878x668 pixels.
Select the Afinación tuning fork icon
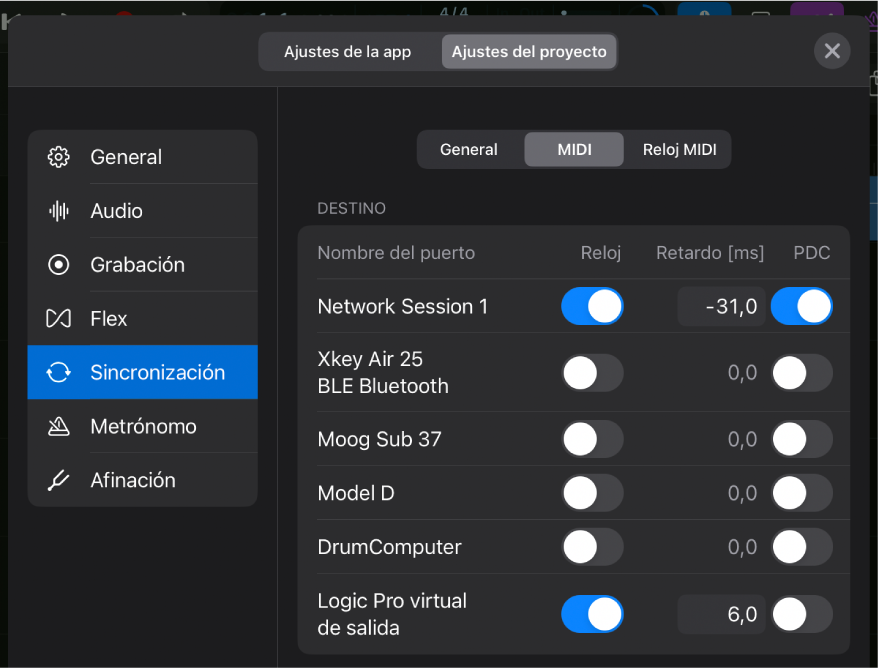58,480
